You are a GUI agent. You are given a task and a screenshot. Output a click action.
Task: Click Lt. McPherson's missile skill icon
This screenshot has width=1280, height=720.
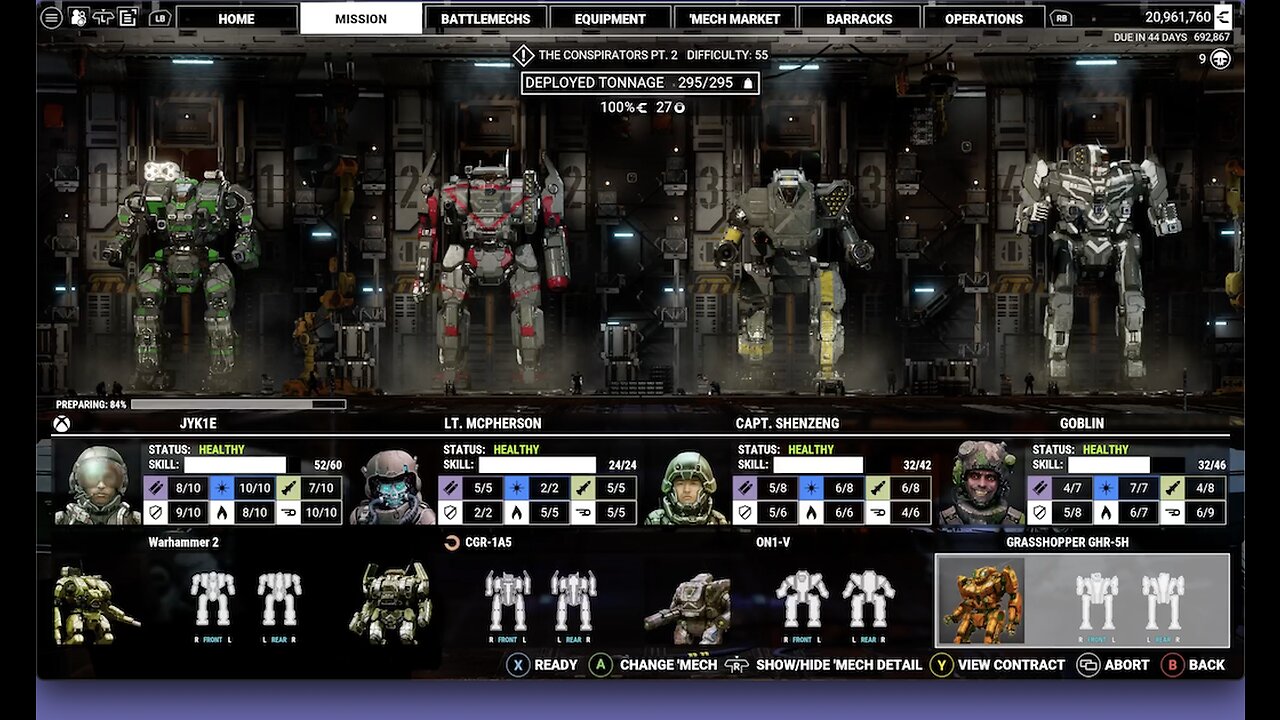point(581,488)
